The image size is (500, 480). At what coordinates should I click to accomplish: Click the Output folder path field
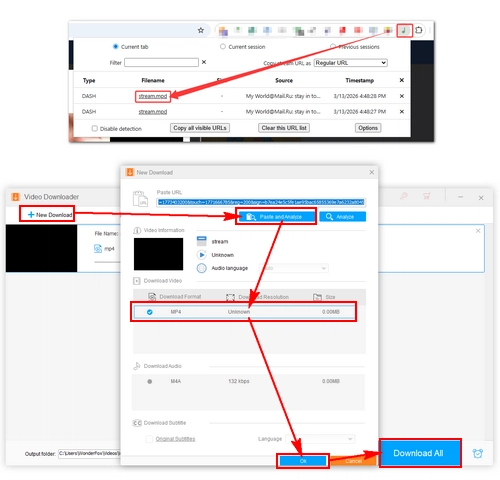point(89,453)
